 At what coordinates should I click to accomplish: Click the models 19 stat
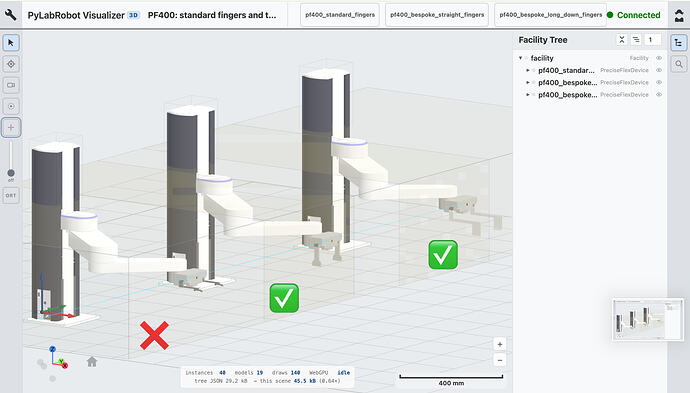(x=249, y=372)
